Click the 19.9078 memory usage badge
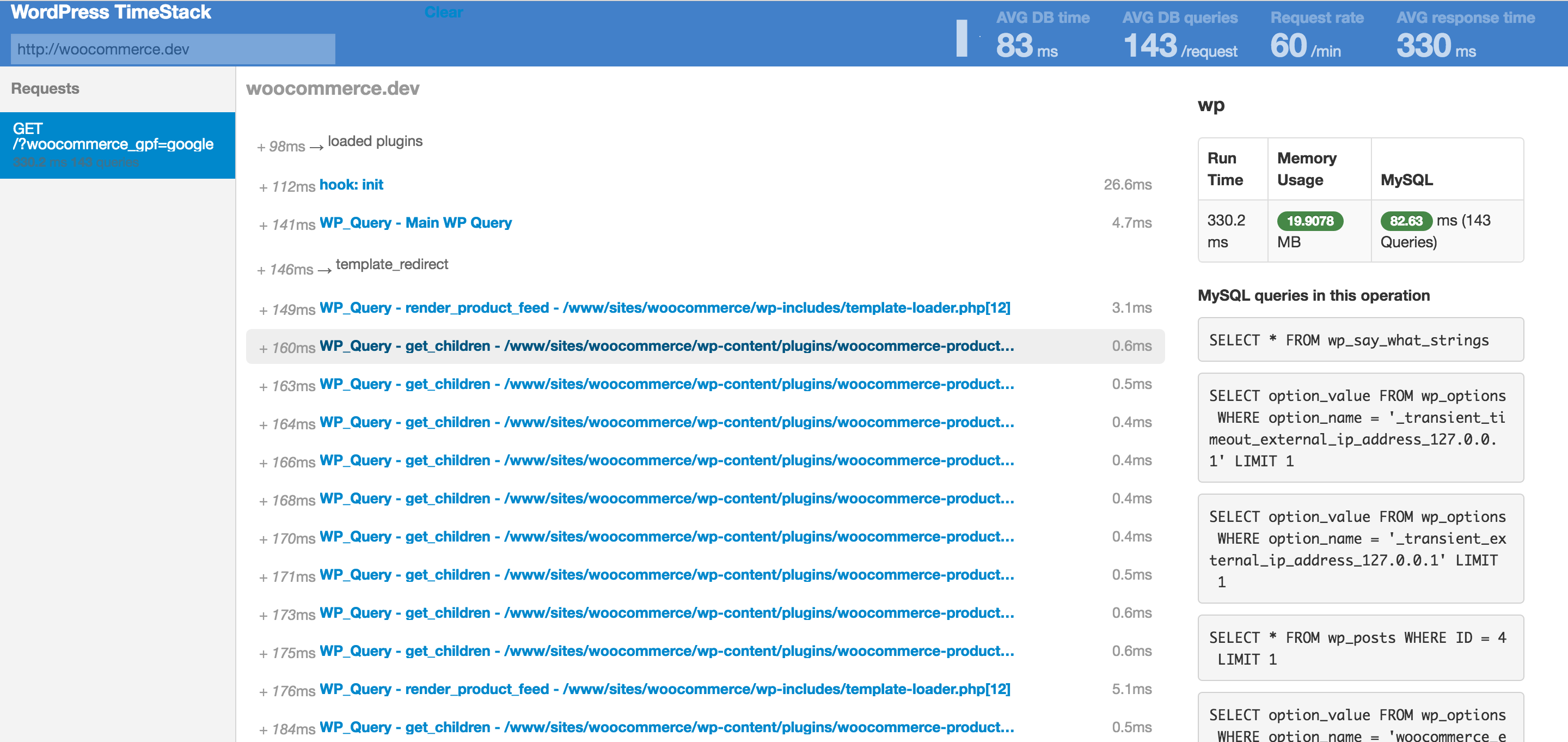The image size is (1568, 742). coord(1310,221)
